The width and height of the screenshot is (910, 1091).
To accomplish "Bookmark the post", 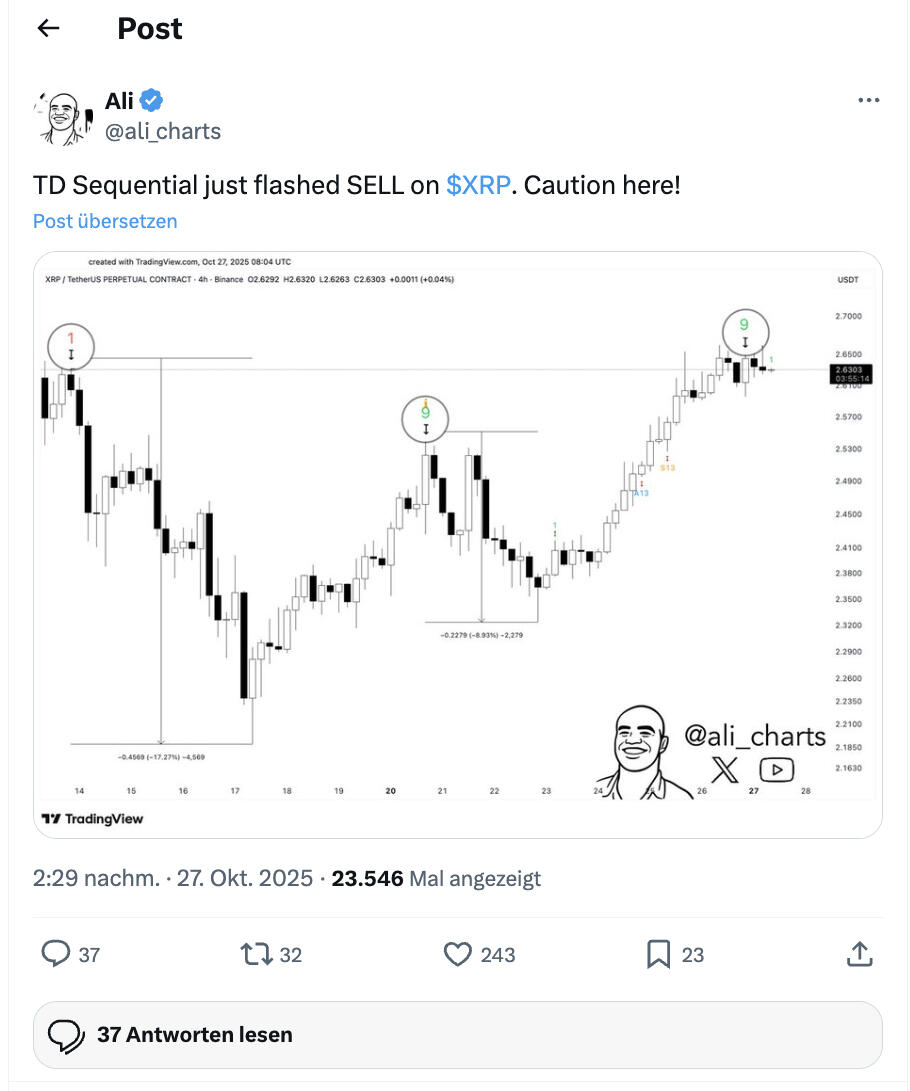I will point(658,955).
